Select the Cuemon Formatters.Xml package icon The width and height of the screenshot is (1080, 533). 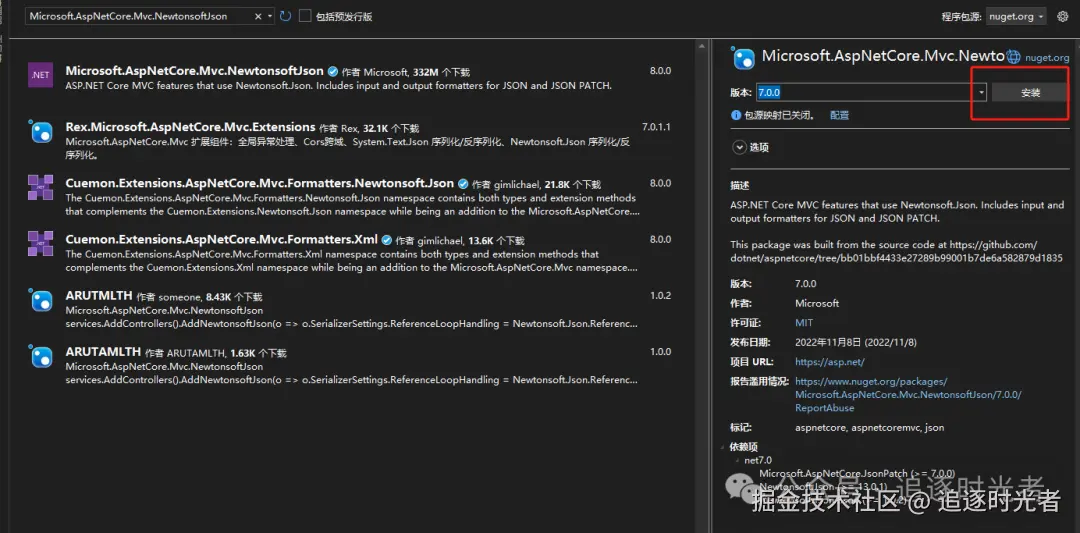(41, 243)
